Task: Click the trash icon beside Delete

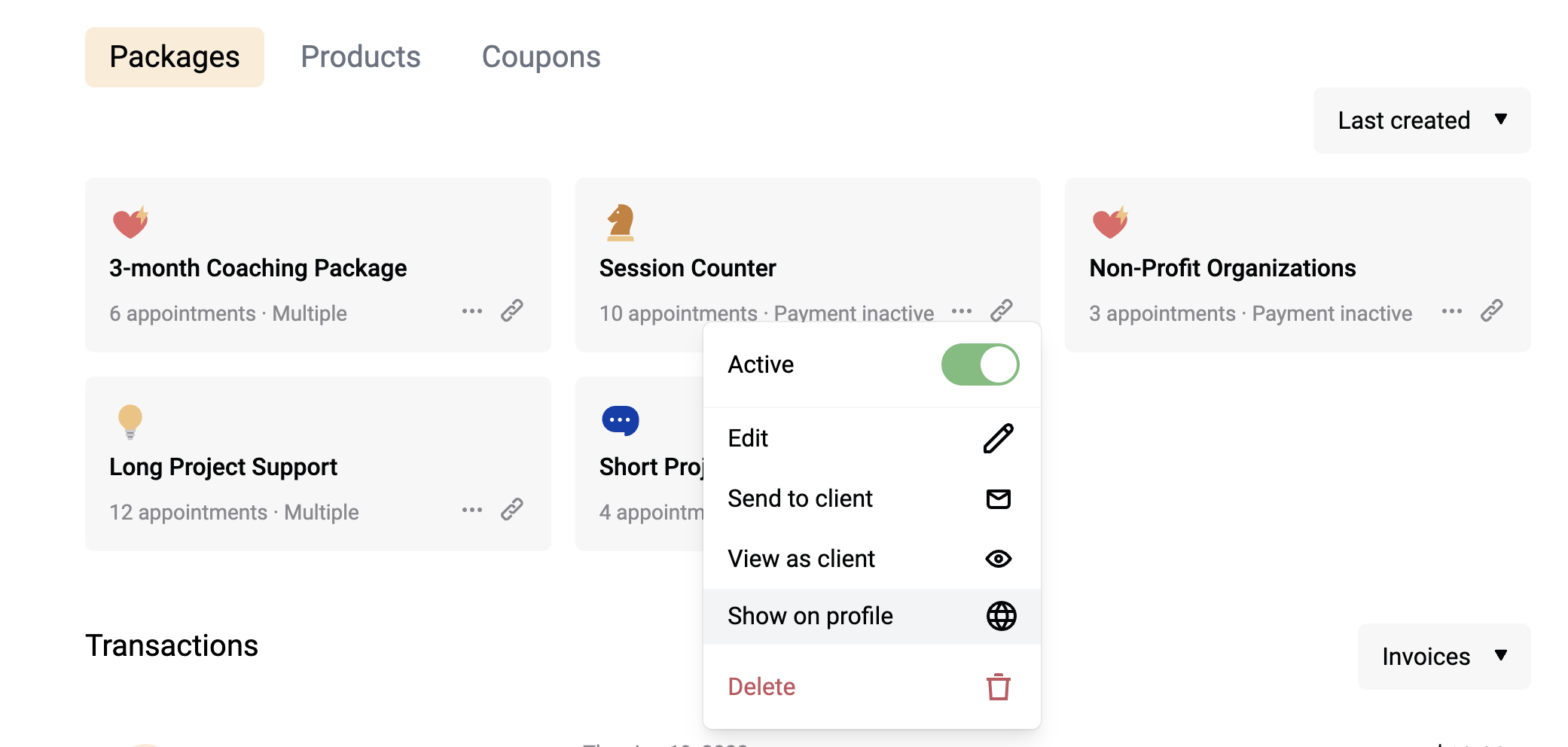Action: (x=999, y=687)
